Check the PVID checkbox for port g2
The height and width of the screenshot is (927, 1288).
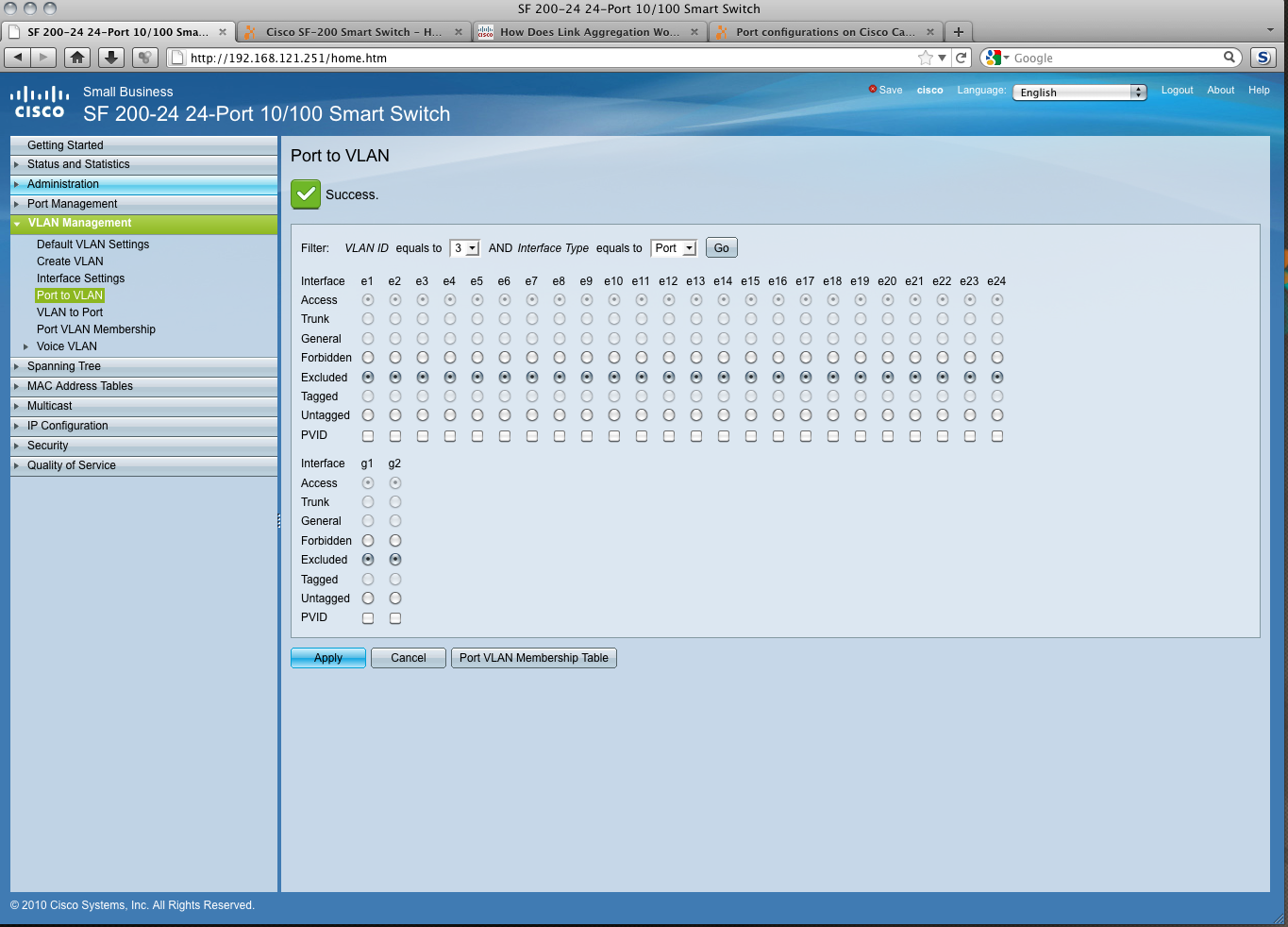click(395, 618)
